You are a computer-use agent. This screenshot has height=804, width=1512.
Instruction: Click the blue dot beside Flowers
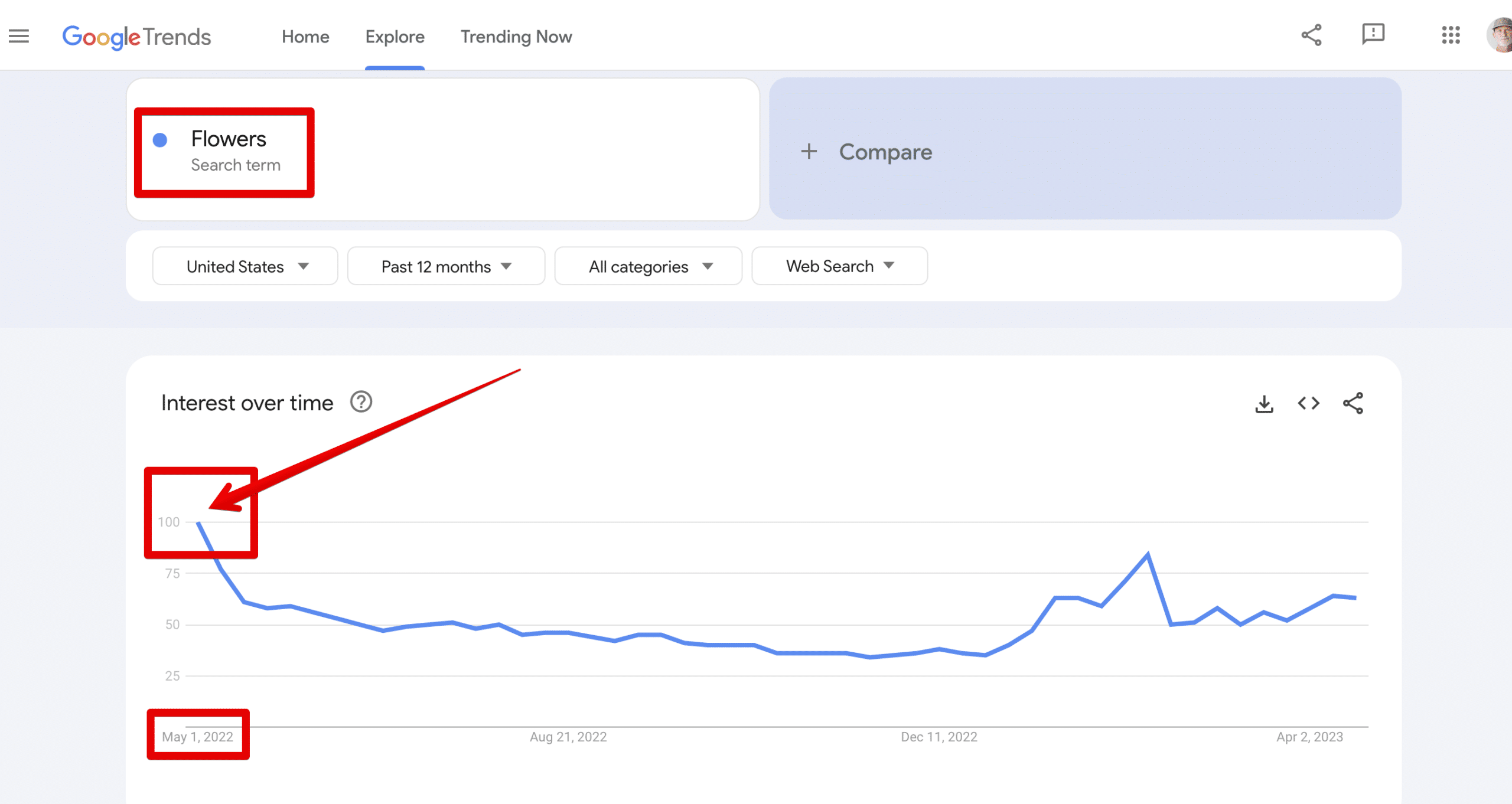point(160,140)
